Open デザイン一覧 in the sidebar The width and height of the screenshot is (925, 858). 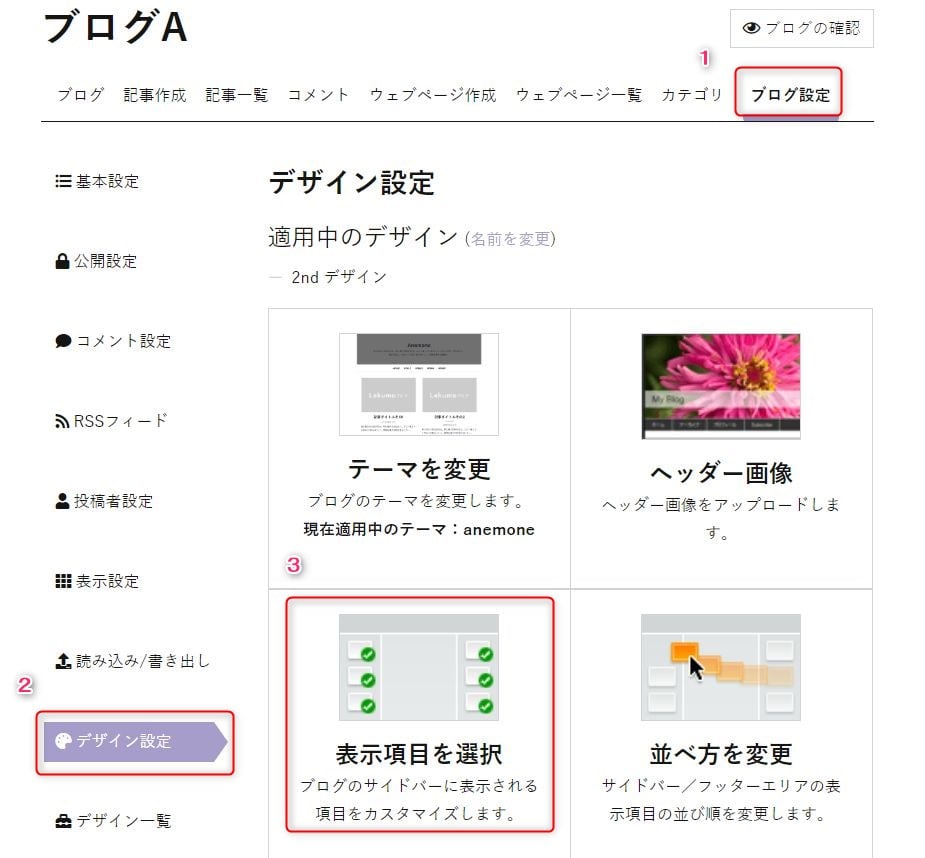113,821
